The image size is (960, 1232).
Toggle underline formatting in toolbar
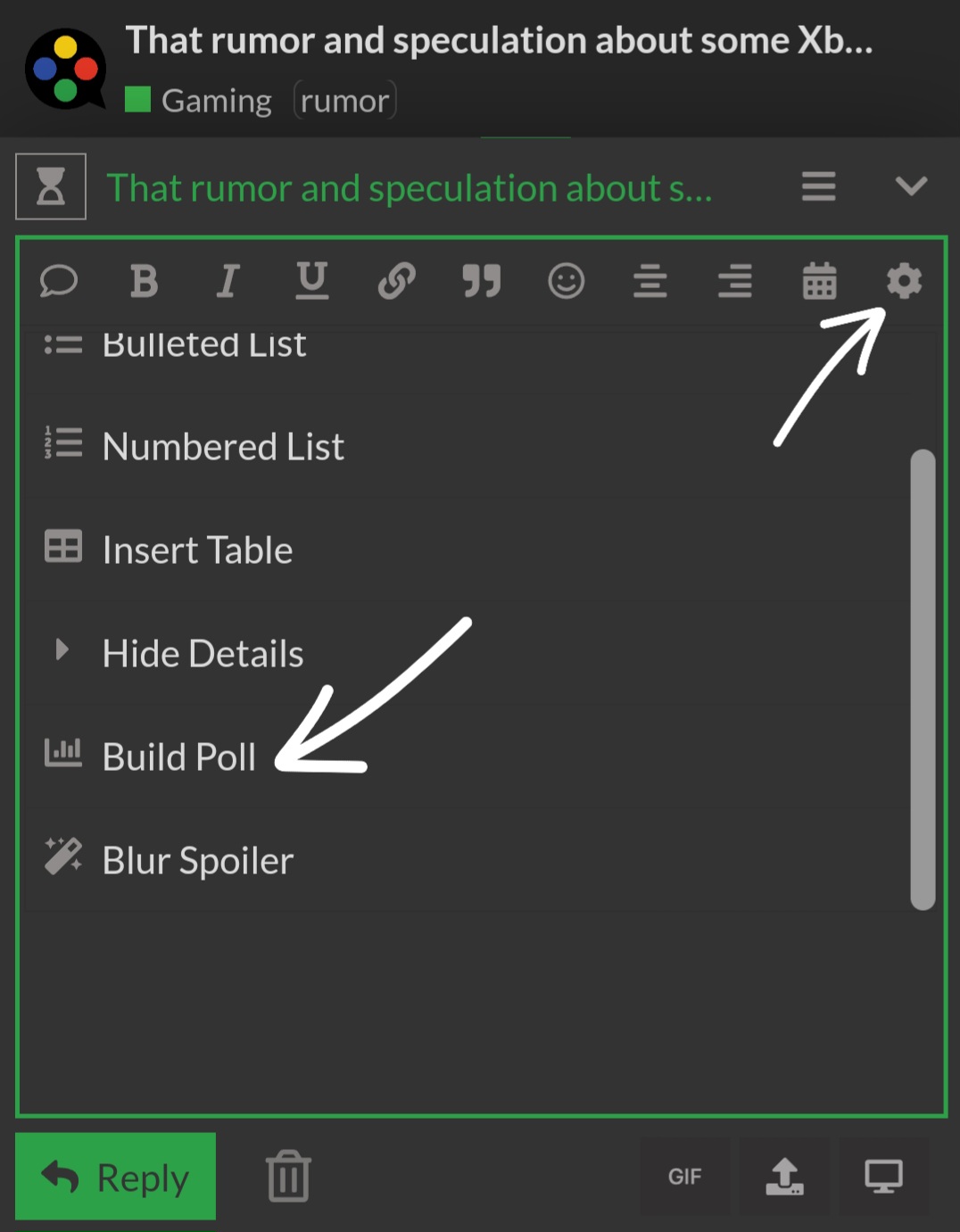pyautogui.click(x=311, y=281)
